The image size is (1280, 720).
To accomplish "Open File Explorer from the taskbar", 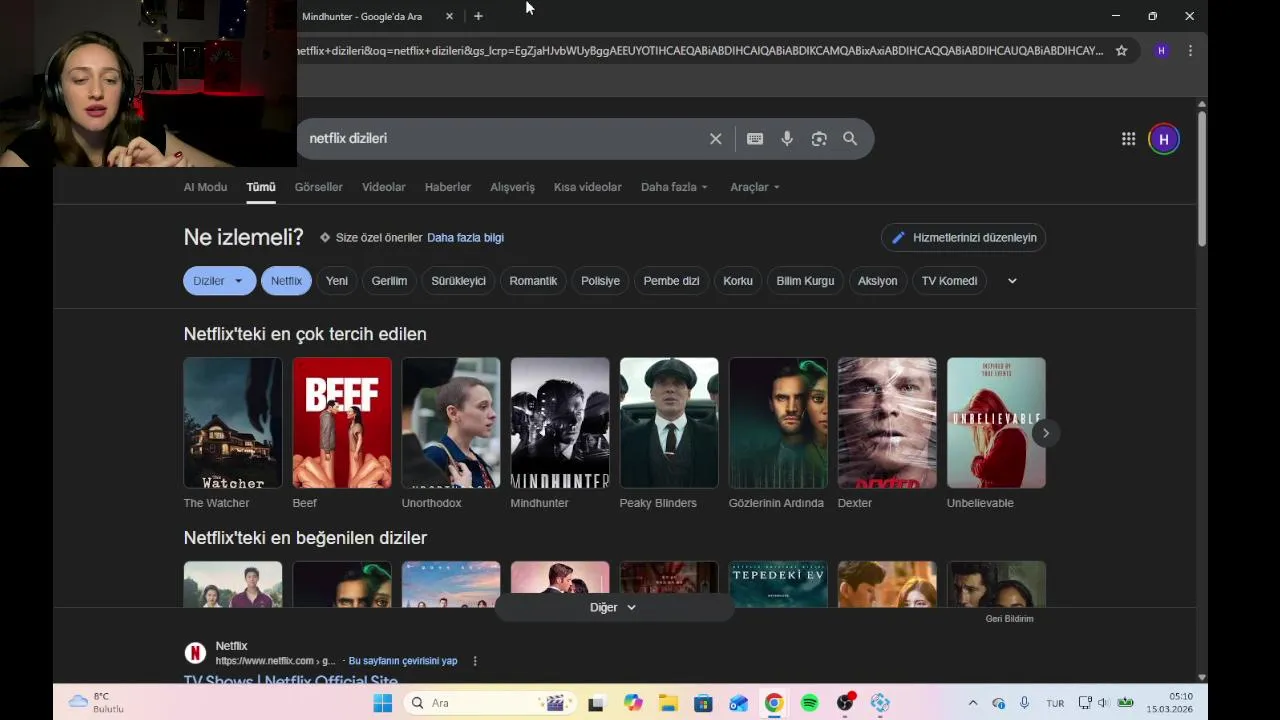I will point(668,703).
